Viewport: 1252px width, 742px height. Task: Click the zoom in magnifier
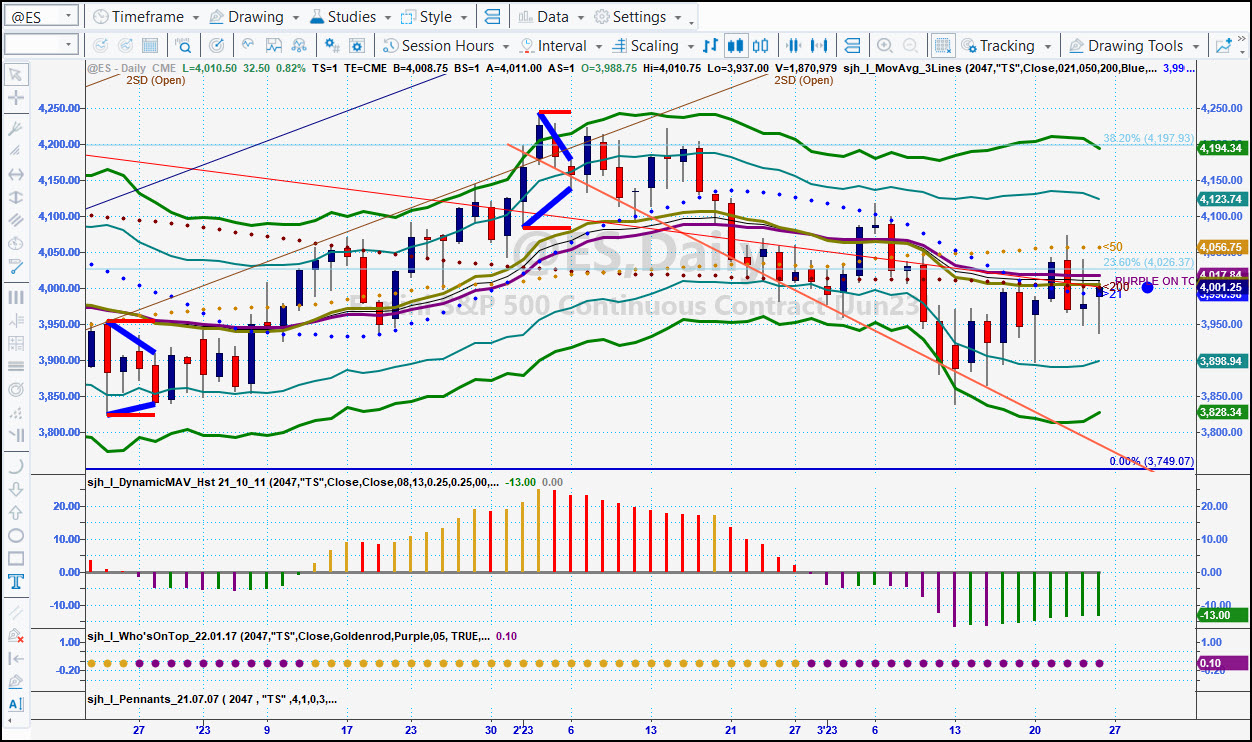click(885, 46)
